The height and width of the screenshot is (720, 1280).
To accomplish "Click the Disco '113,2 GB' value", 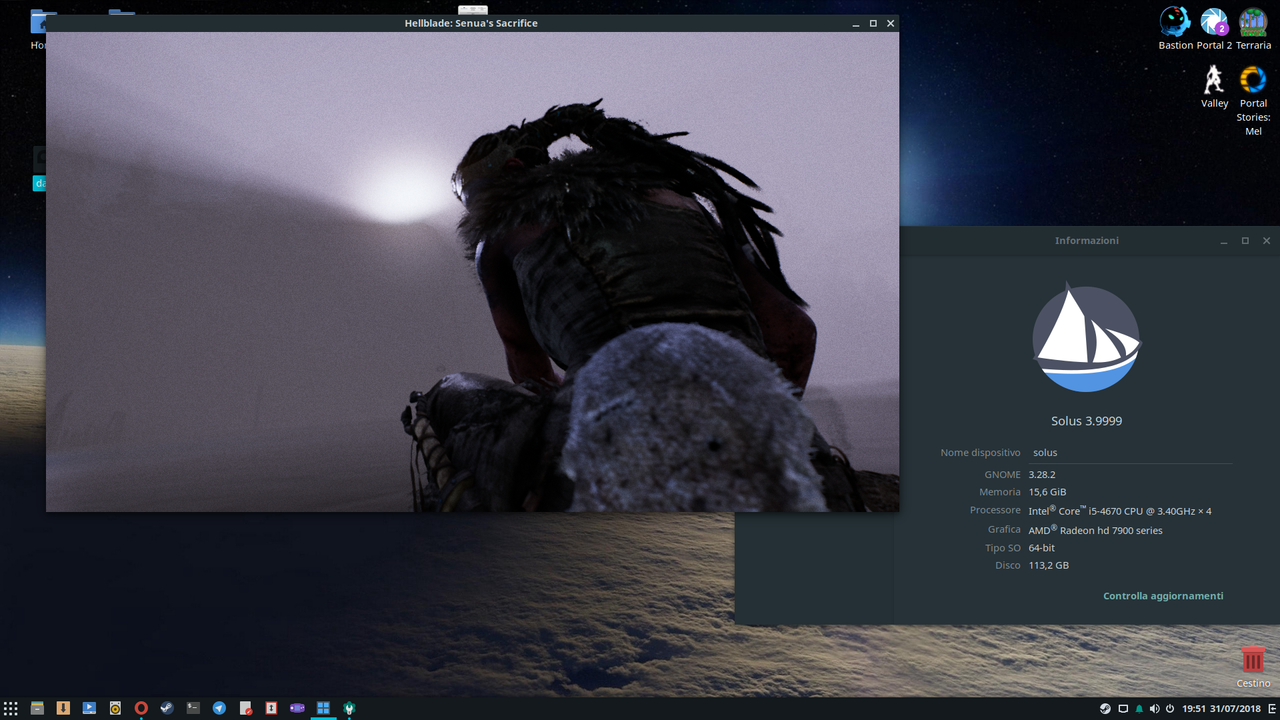I will coord(1048,565).
